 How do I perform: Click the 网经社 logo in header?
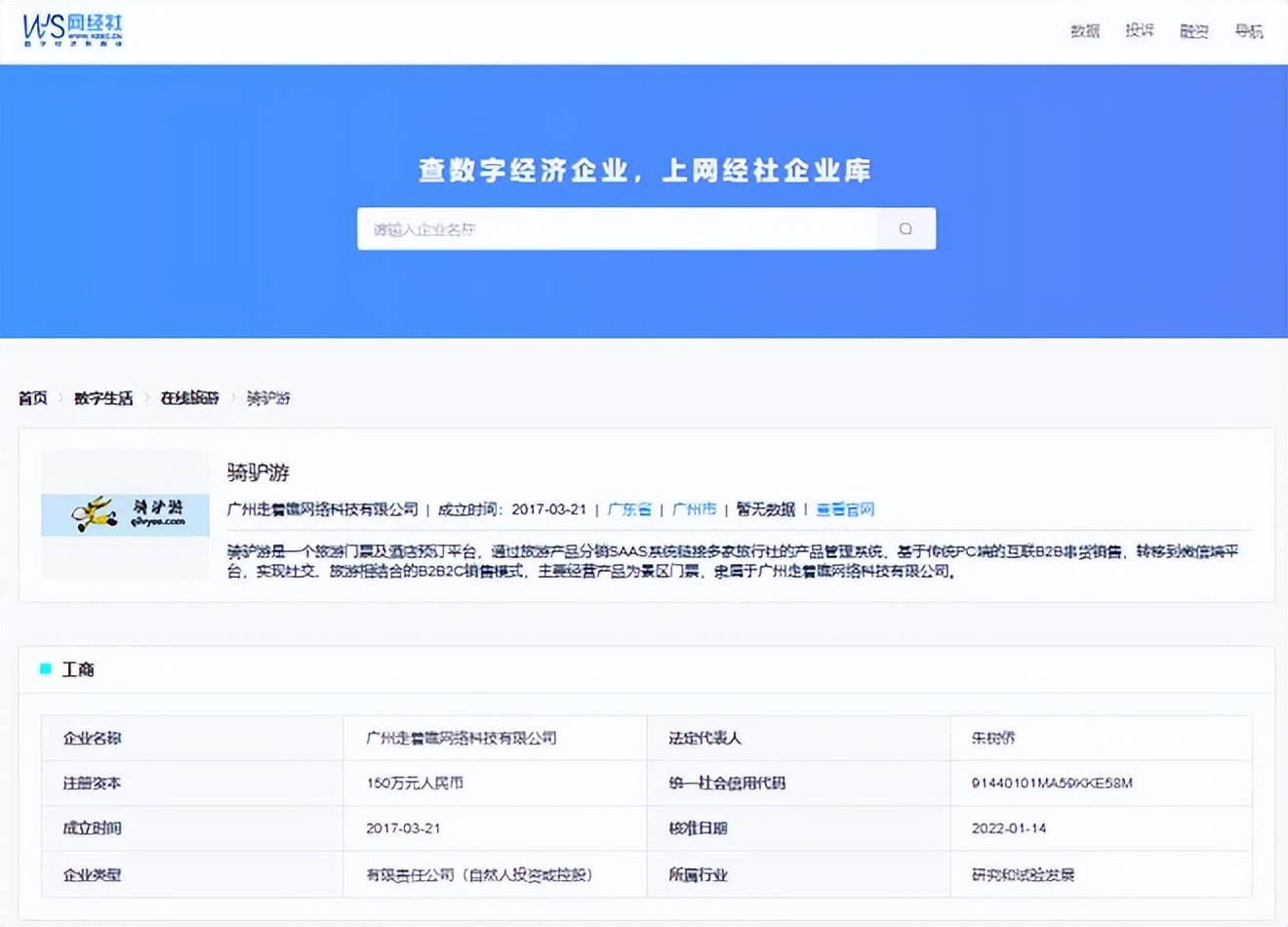point(73,30)
